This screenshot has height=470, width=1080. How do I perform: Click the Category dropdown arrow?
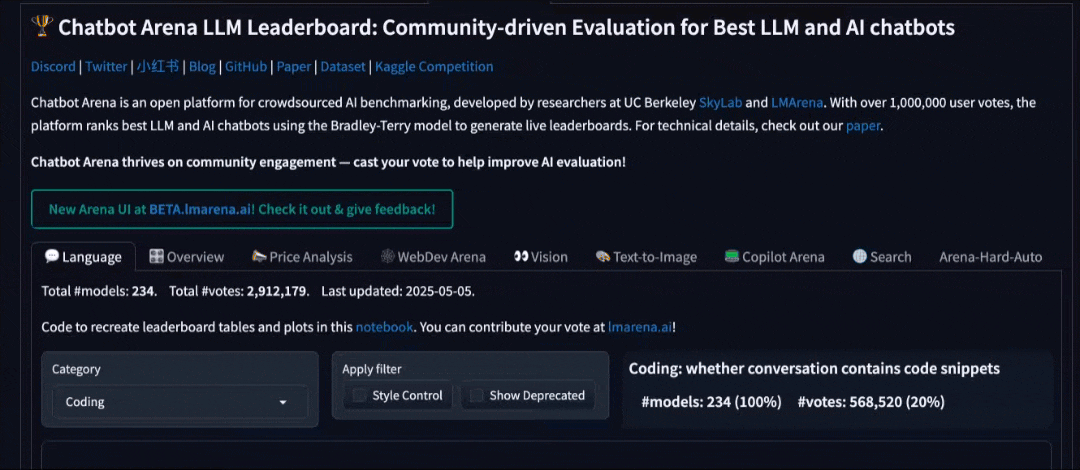coord(282,402)
